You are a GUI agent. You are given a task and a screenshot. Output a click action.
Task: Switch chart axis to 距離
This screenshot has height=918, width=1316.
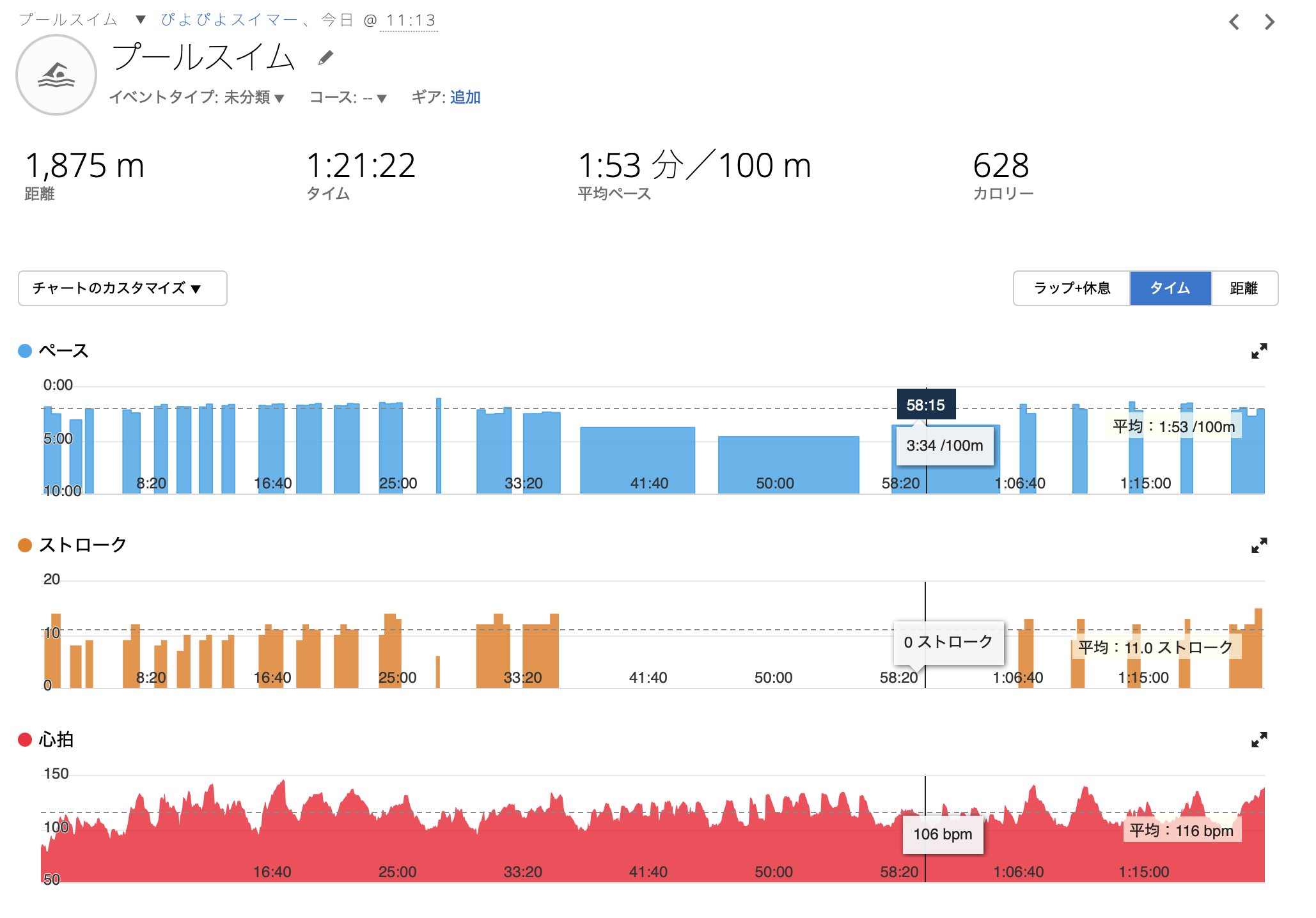pyautogui.click(x=1244, y=288)
